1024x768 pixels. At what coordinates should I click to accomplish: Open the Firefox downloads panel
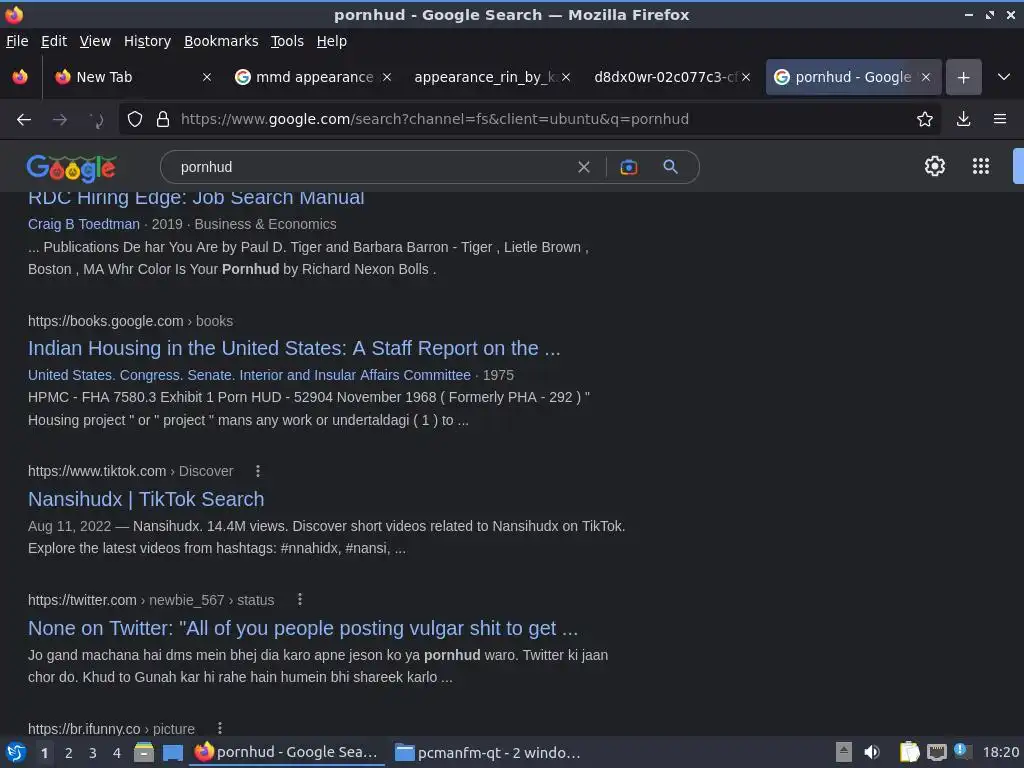[x=963, y=120]
